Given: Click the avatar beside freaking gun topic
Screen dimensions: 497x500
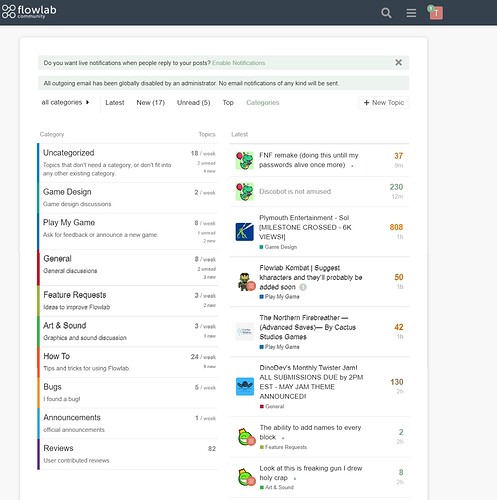Looking at the screenshot, I should point(246,477).
